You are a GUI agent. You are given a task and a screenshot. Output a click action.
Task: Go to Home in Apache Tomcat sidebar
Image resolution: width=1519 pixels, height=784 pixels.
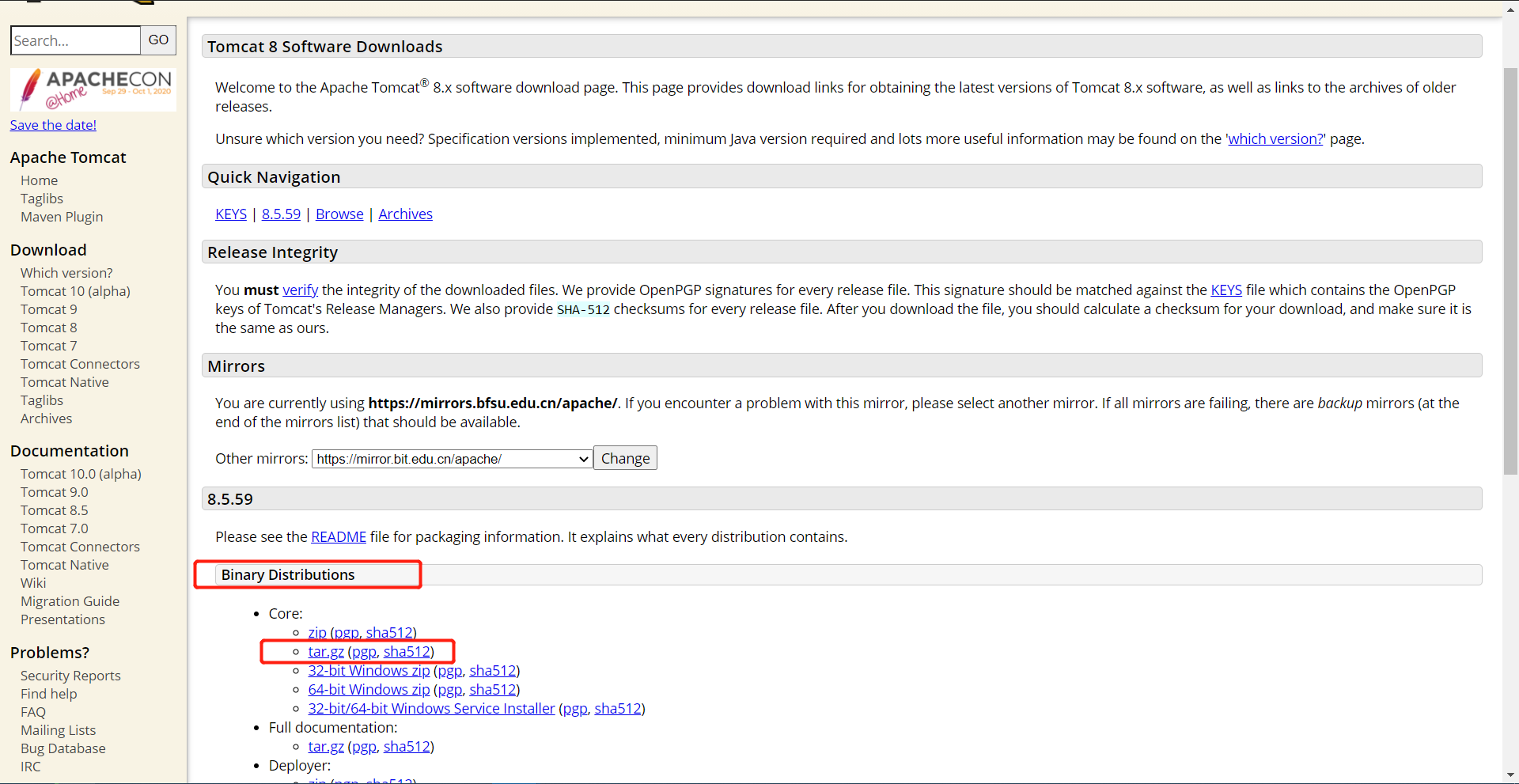coord(39,180)
